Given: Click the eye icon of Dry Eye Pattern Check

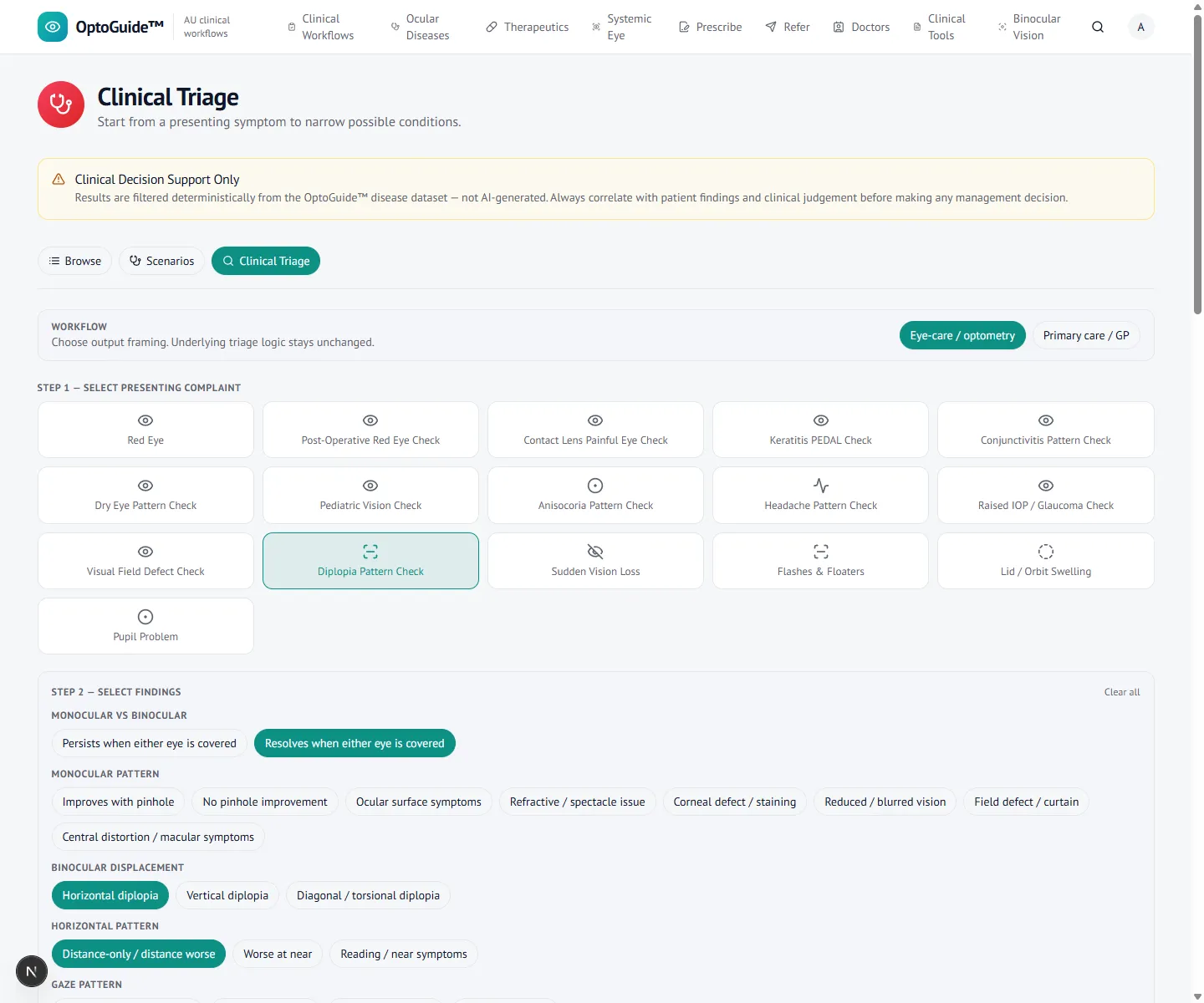Looking at the screenshot, I should click(x=145, y=486).
